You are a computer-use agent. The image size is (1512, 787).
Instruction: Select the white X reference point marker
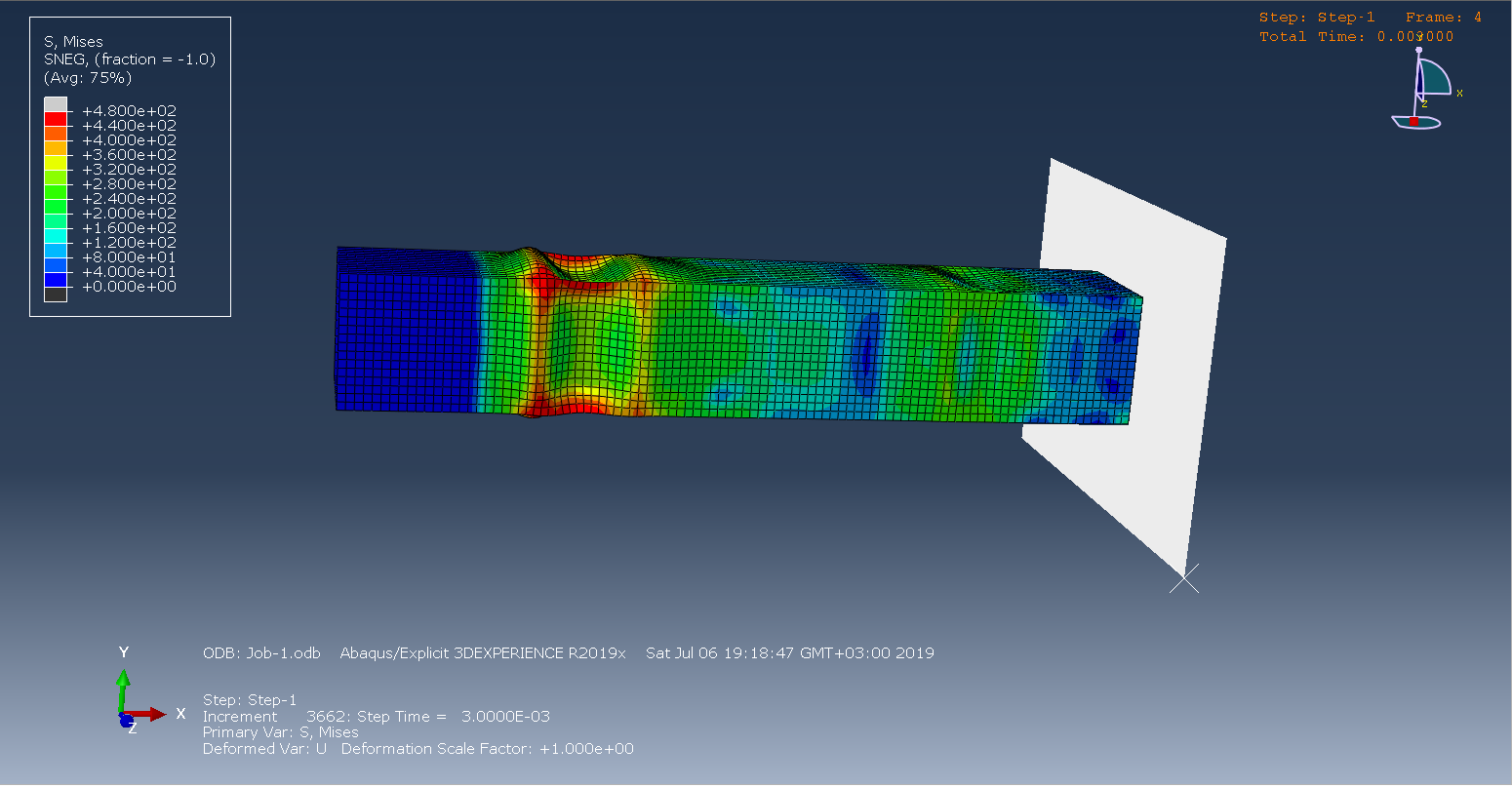coord(1184,578)
